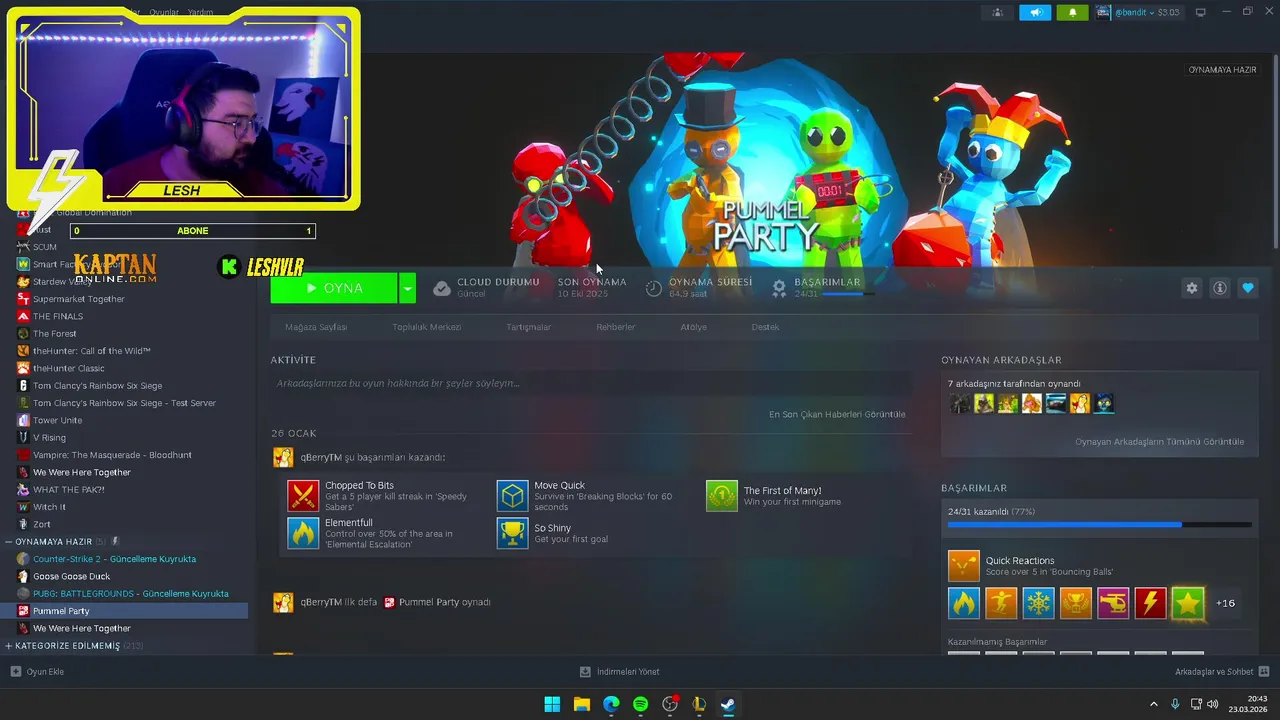Select the helicopter achievement badge
This screenshot has width=1280, height=720.
tap(1113, 603)
